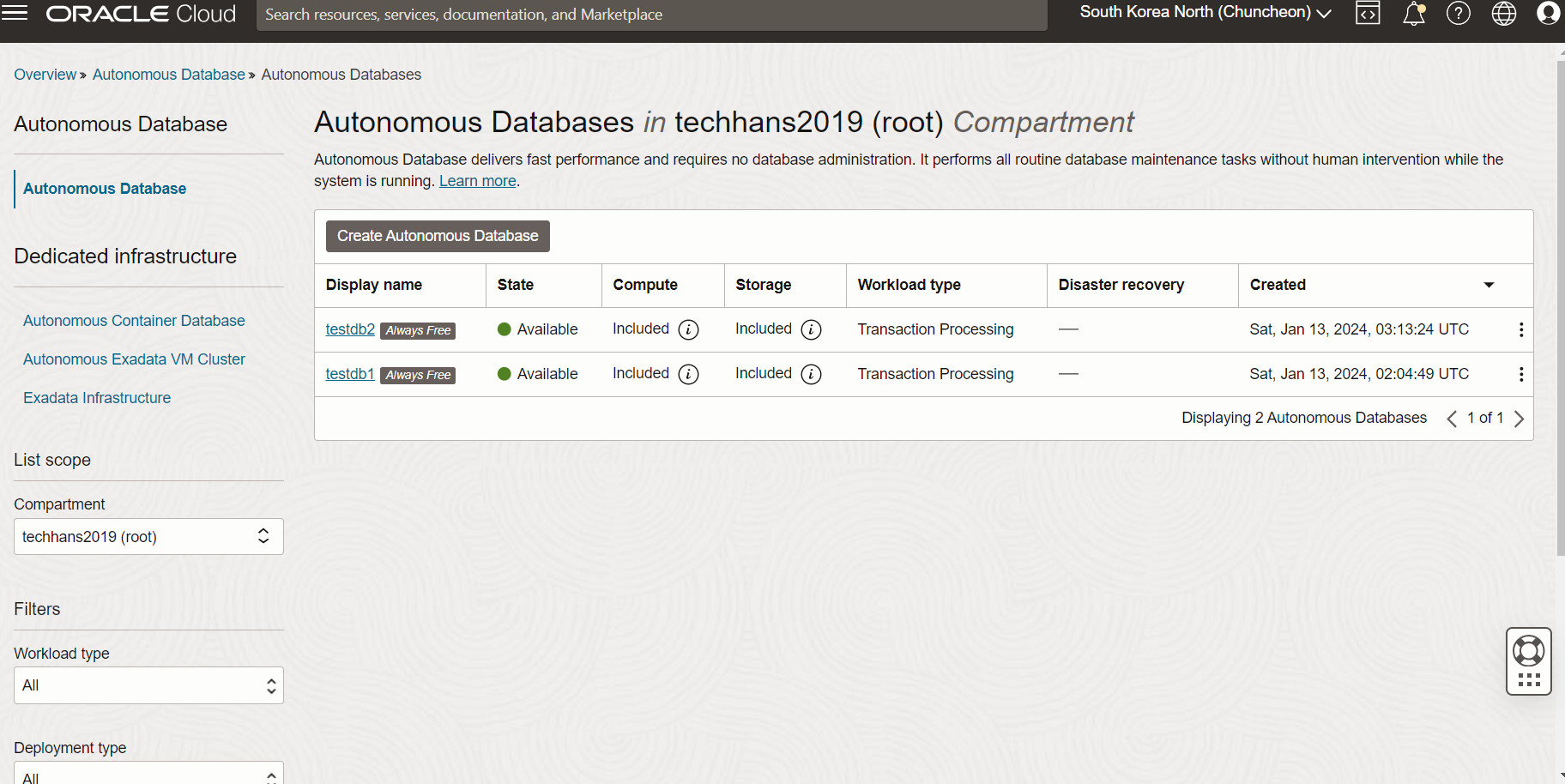
Task: Go to Autonomous Database breadcrumb
Action: pyautogui.click(x=168, y=75)
